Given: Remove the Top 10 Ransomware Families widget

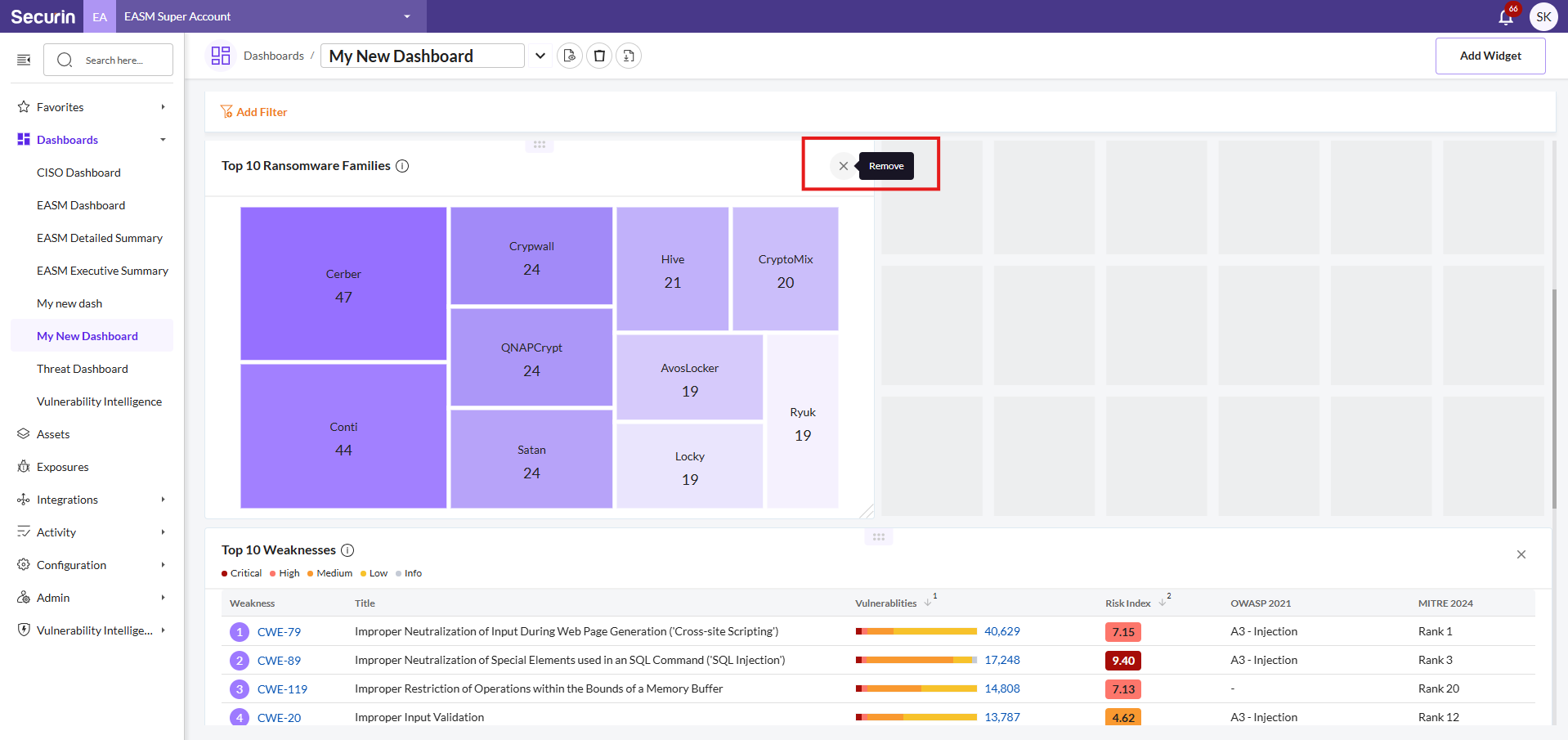Looking at the screenshot, I should 844,166.
